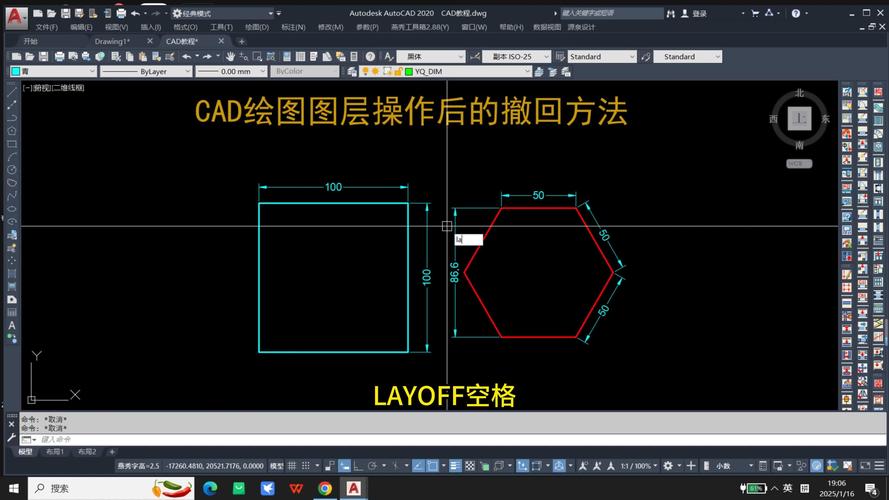
Task: Toggle grid display in status bar
Action: (x=291, y=465)
